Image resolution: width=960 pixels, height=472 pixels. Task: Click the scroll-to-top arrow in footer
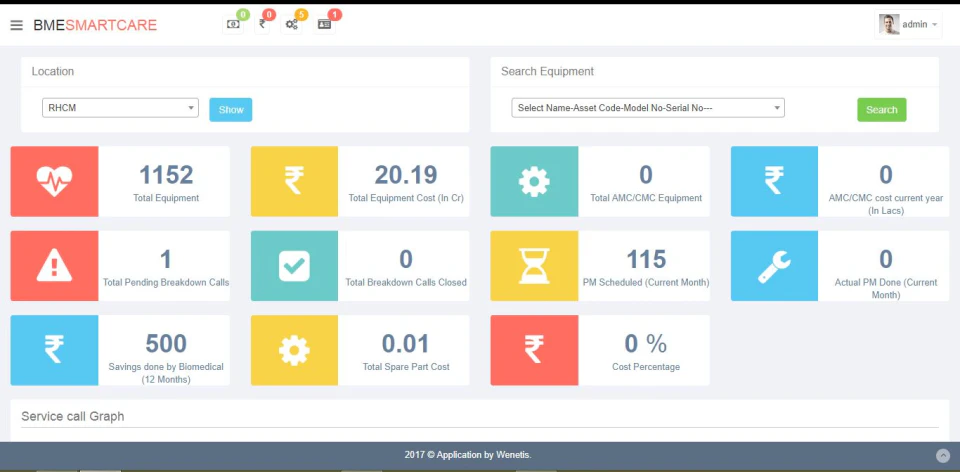pyautogui.click(x=943, y=455)
